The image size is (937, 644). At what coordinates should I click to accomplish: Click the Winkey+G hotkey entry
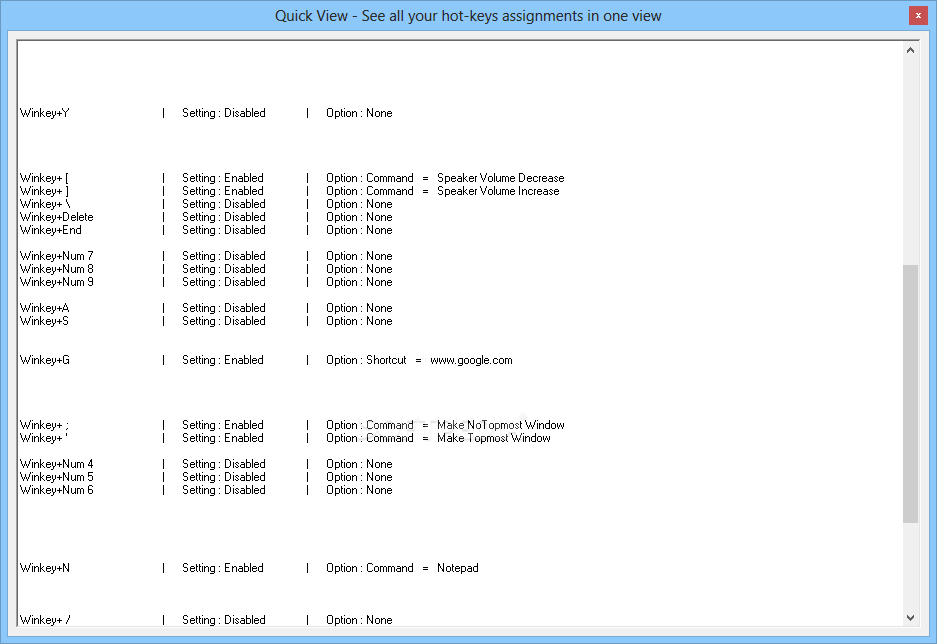(45, 360)
